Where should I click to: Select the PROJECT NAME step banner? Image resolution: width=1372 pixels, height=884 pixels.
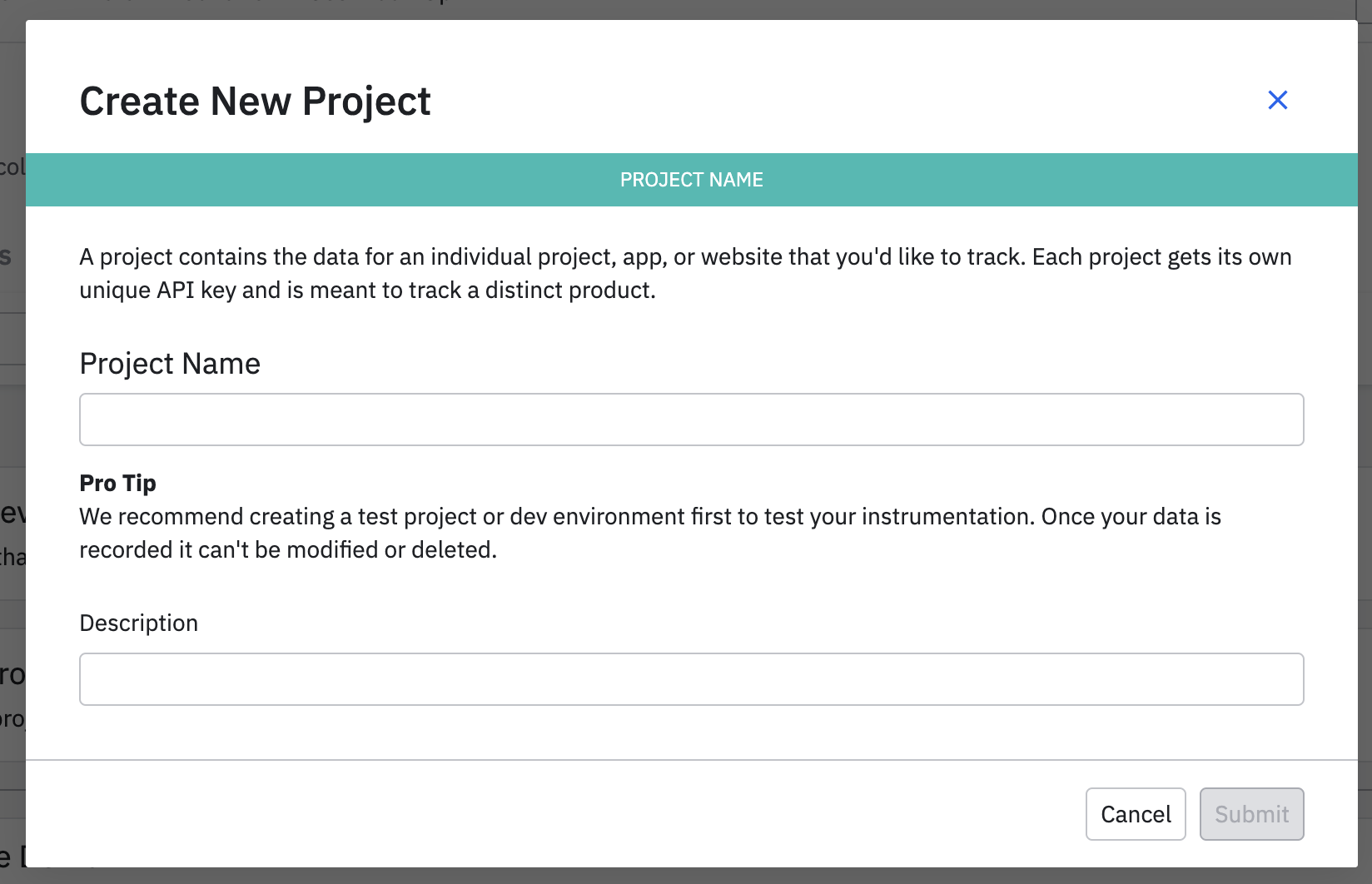(x=691, y=180)
